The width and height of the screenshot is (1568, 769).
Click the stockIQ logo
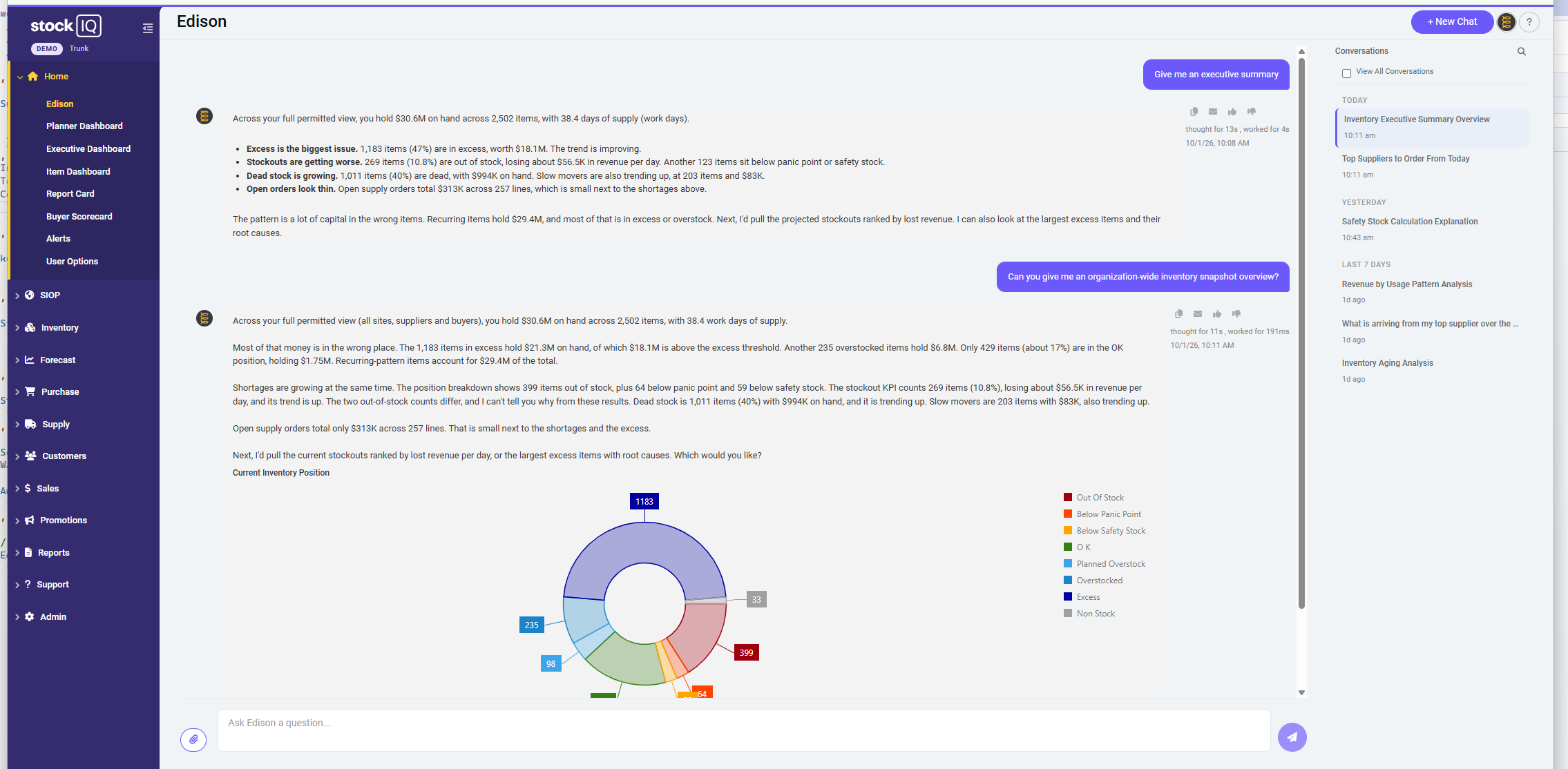pos(66,26)
